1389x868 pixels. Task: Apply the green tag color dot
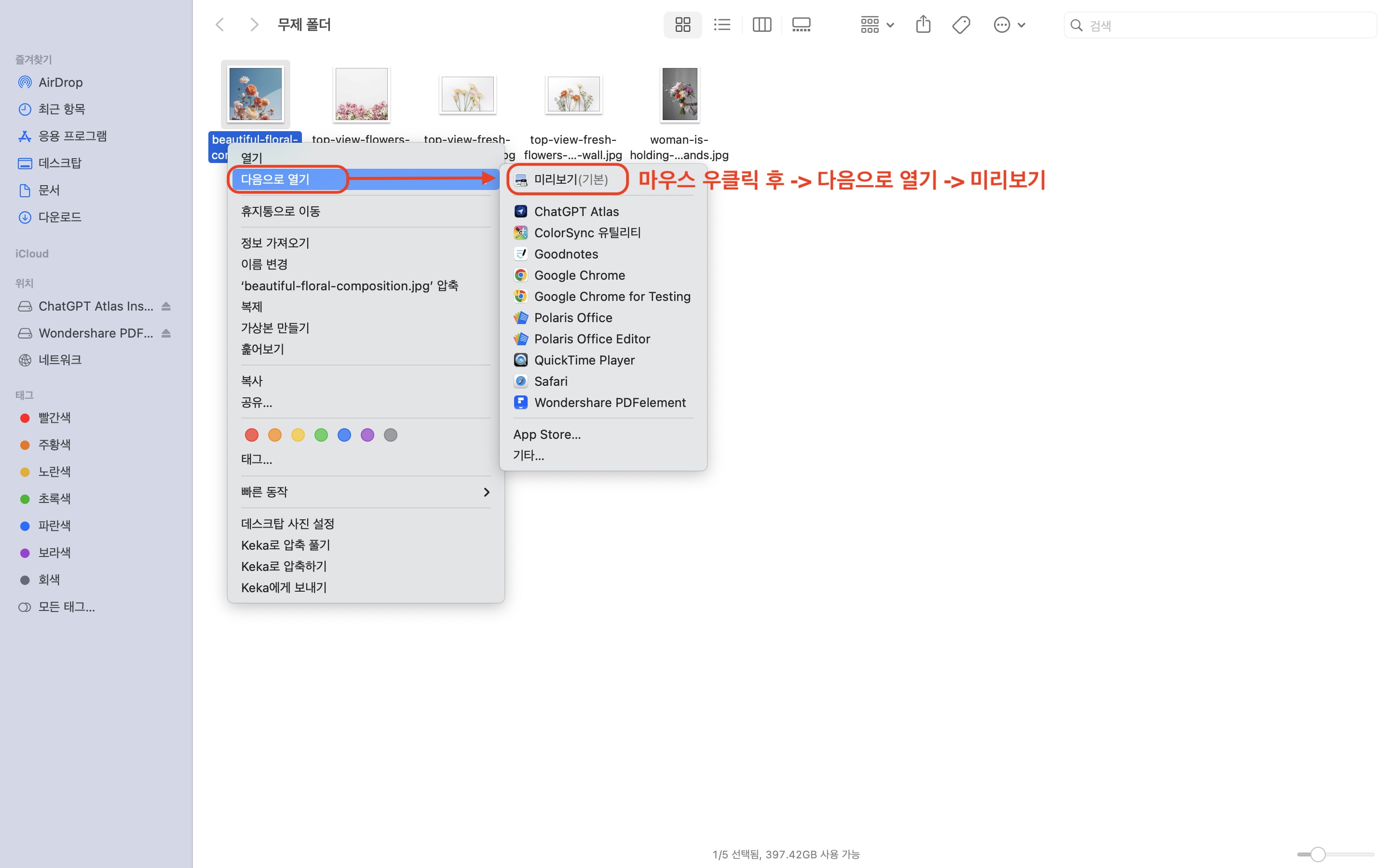[x=321, y=435]
